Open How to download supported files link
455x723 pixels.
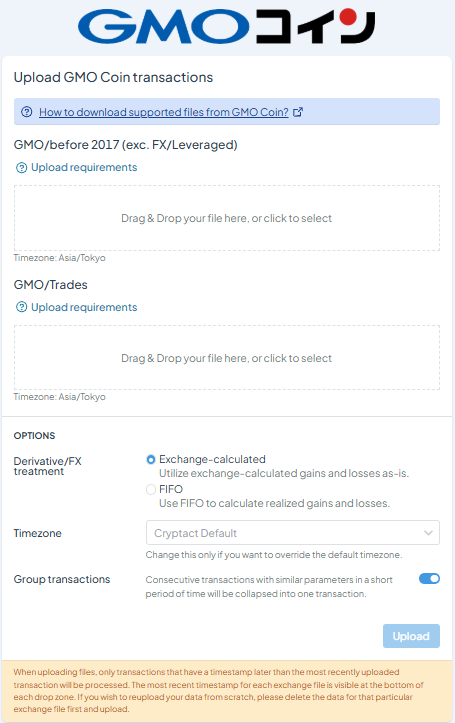point(164,112)
